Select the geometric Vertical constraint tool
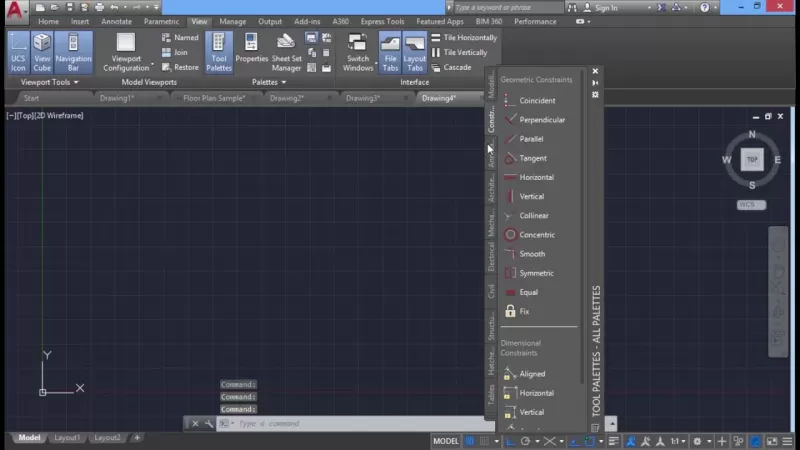 tap(524, 196)
